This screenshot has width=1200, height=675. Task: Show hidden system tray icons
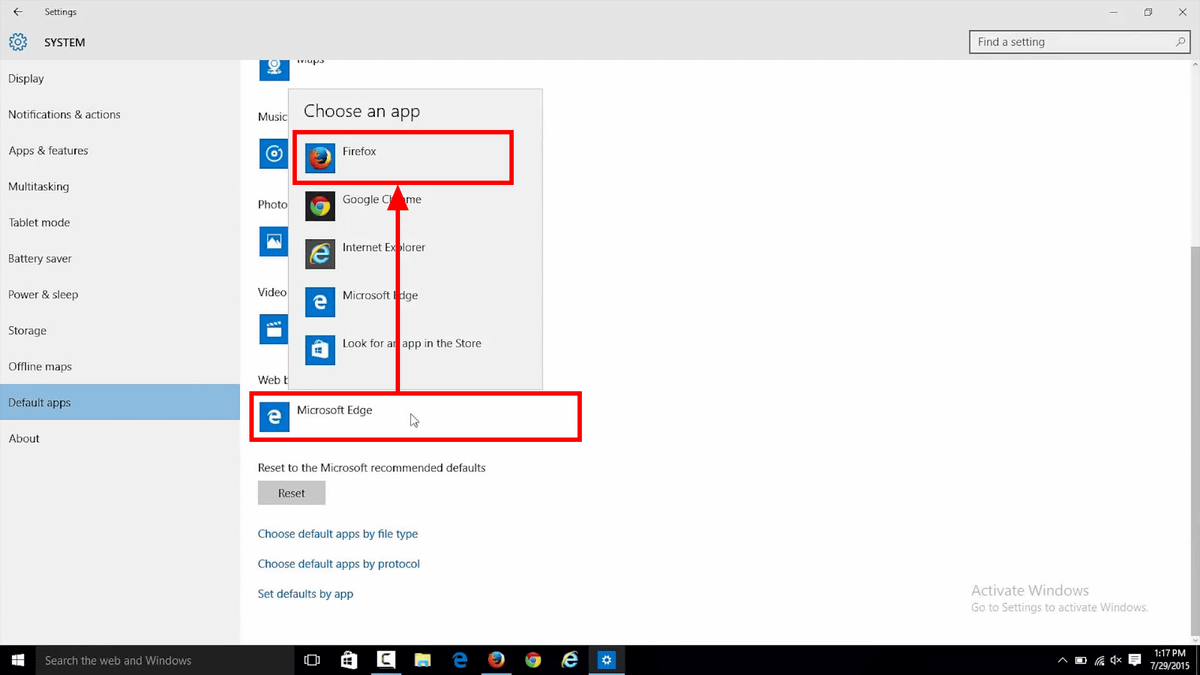click(1062, 660)
